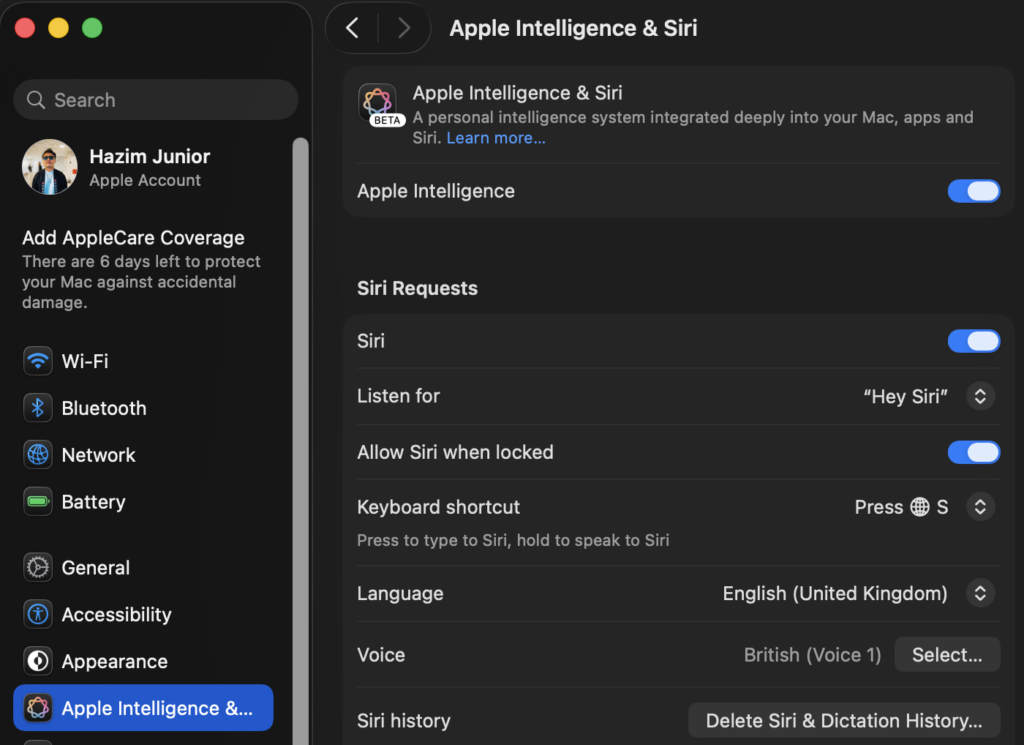Click the Battery icon in sidebar
Image resolution: width=1024 pixels, height=745 pixels.
(x=38, y=501)
